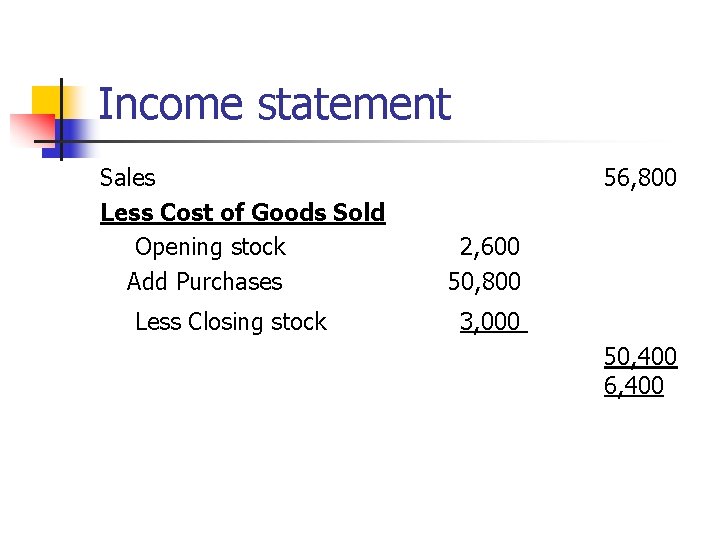The height and width of the screenshot is (540, 720).
Task: Select the 56,800 sales amount
Action: point(640,178)
